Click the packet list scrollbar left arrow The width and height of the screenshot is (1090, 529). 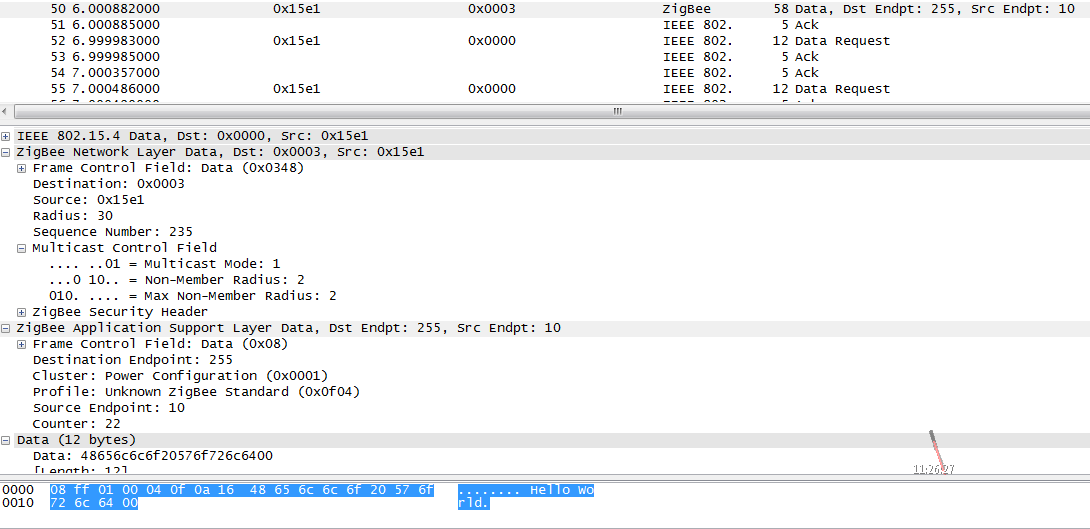pyautogui.click(x=6, y=112)
